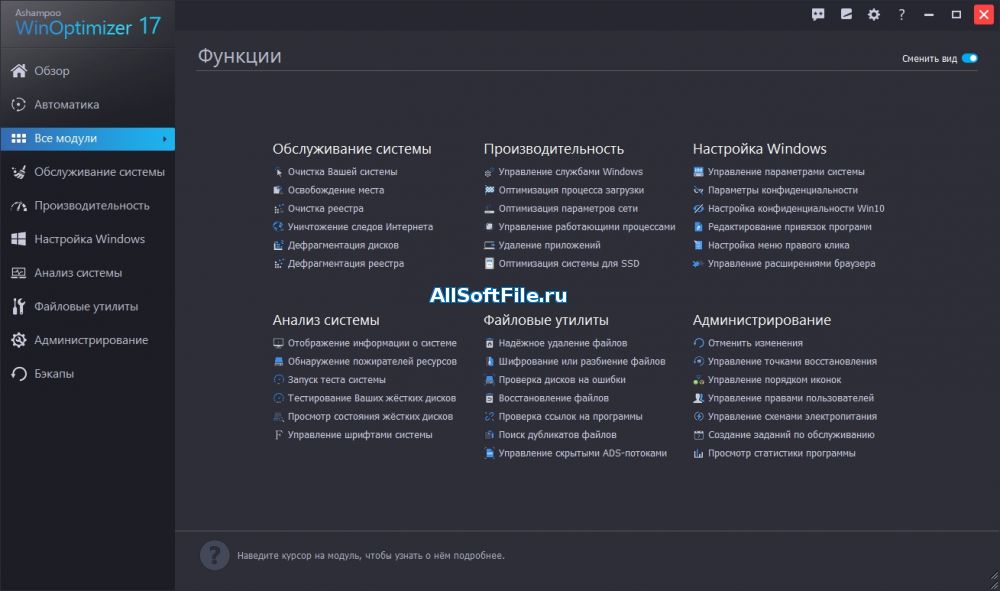Open Автоматика section in sidebar
The image size is (1000, 591).
[88, 105]
